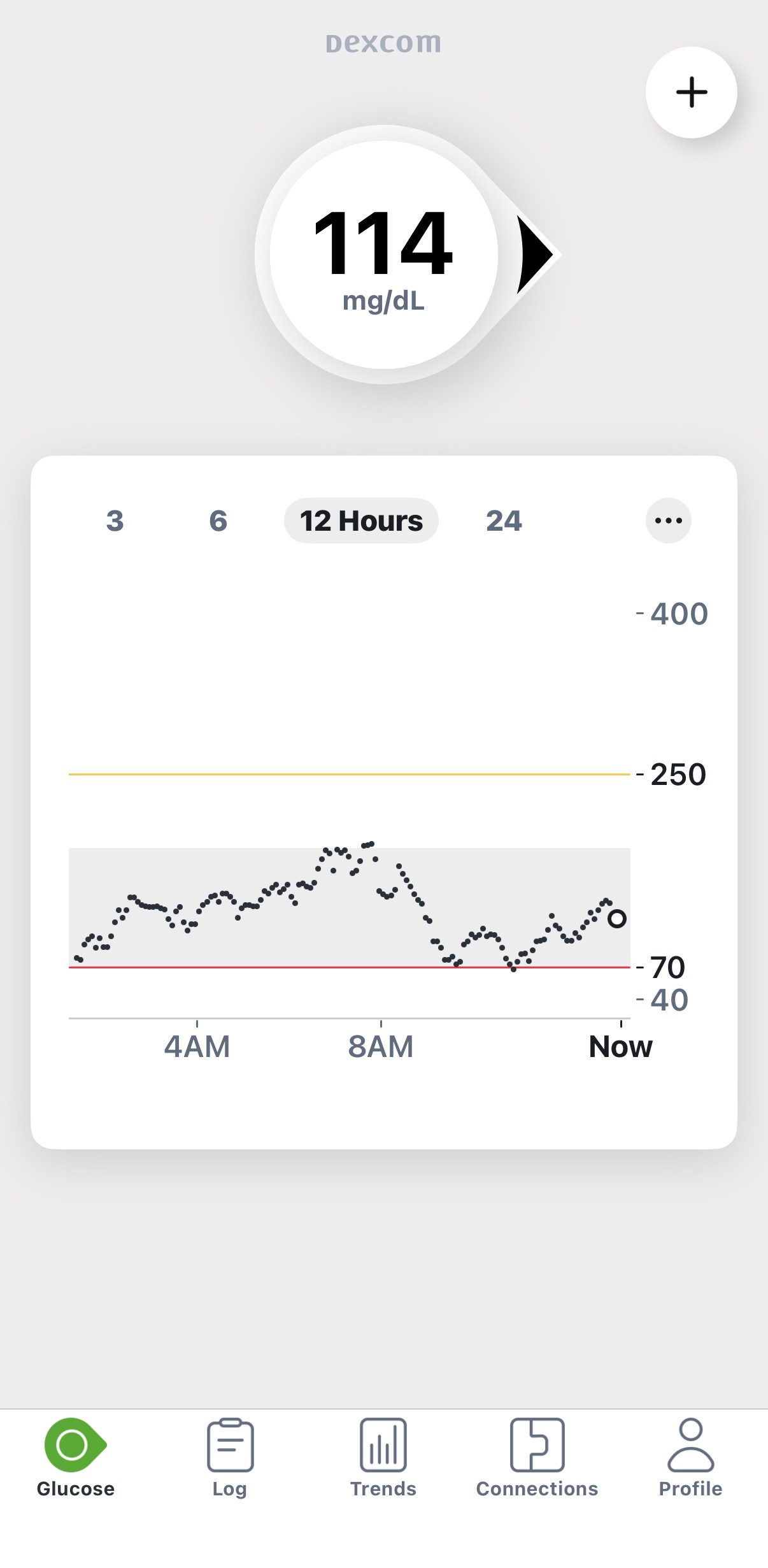Open the Log clipboard icon

[230, 1444]
